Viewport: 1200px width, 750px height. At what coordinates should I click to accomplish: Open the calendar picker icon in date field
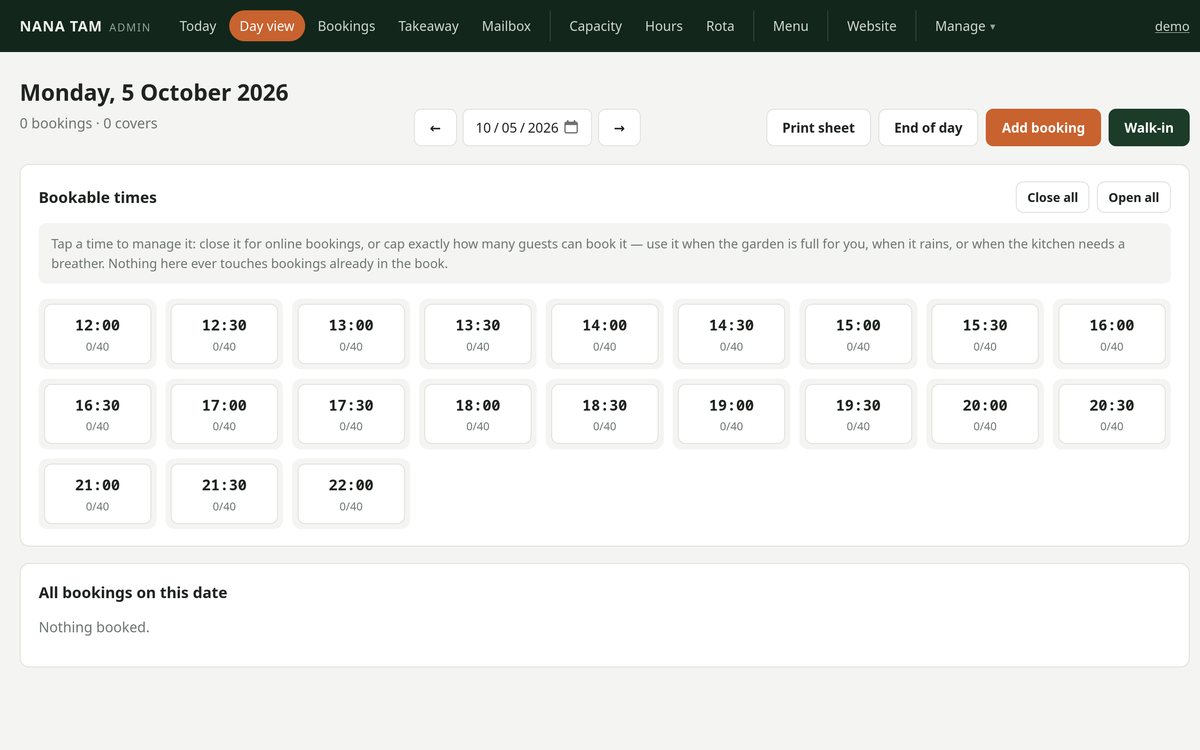click(571, 127)
